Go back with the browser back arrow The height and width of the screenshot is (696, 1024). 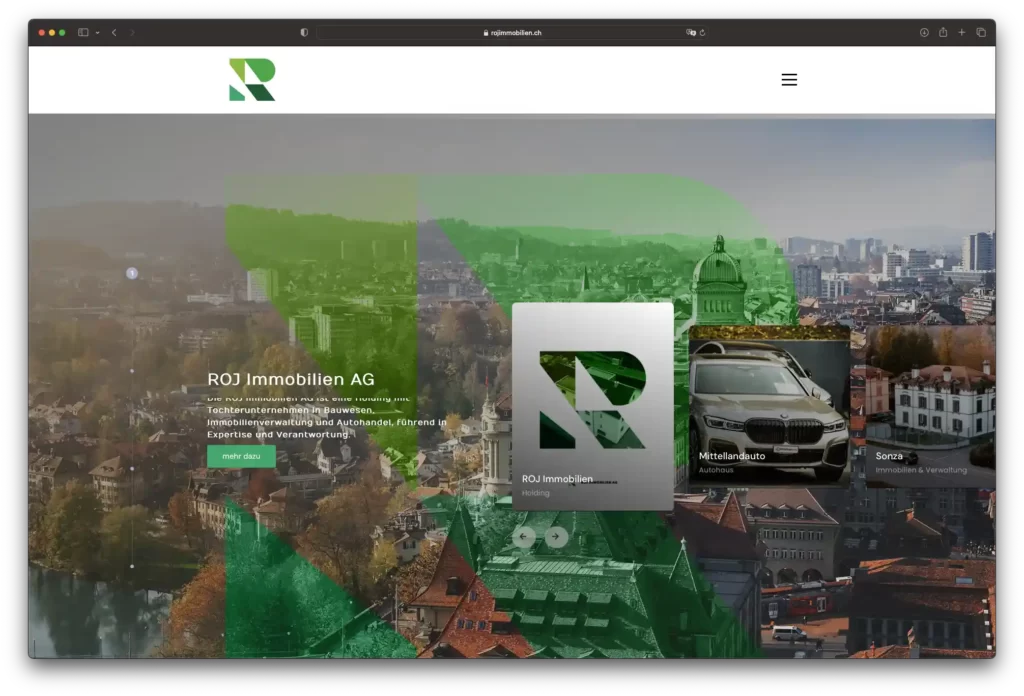[x=114, y=32]
